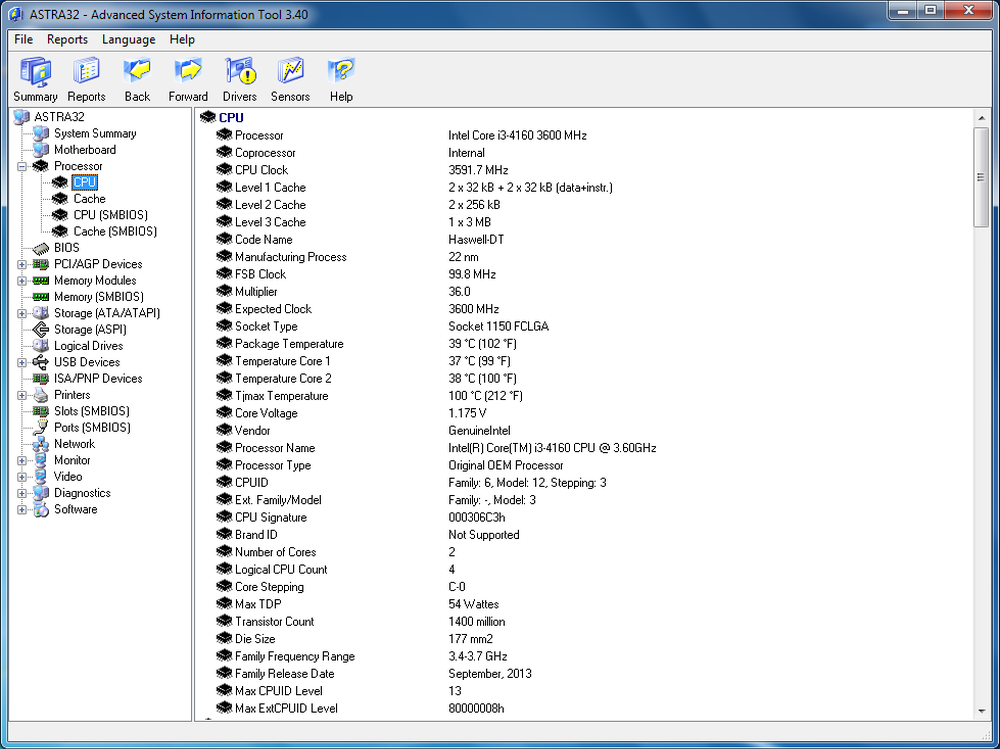Click the ASTRA32 root computer icon
Viewport: 1000px width, 749px height.
click(22, 117)
